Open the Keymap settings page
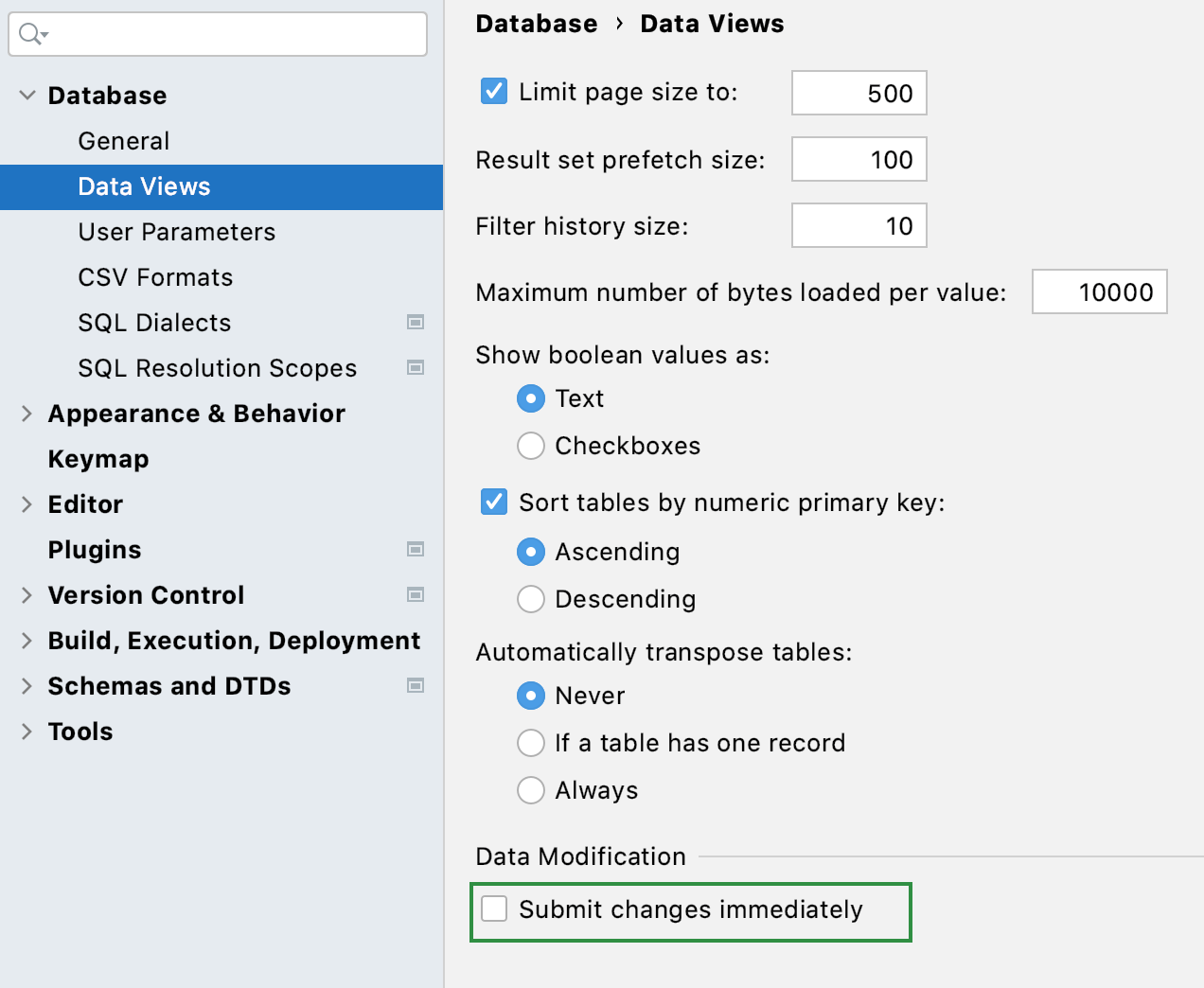The height and width of the screenshot is (988, 1204). pos(98,459)
